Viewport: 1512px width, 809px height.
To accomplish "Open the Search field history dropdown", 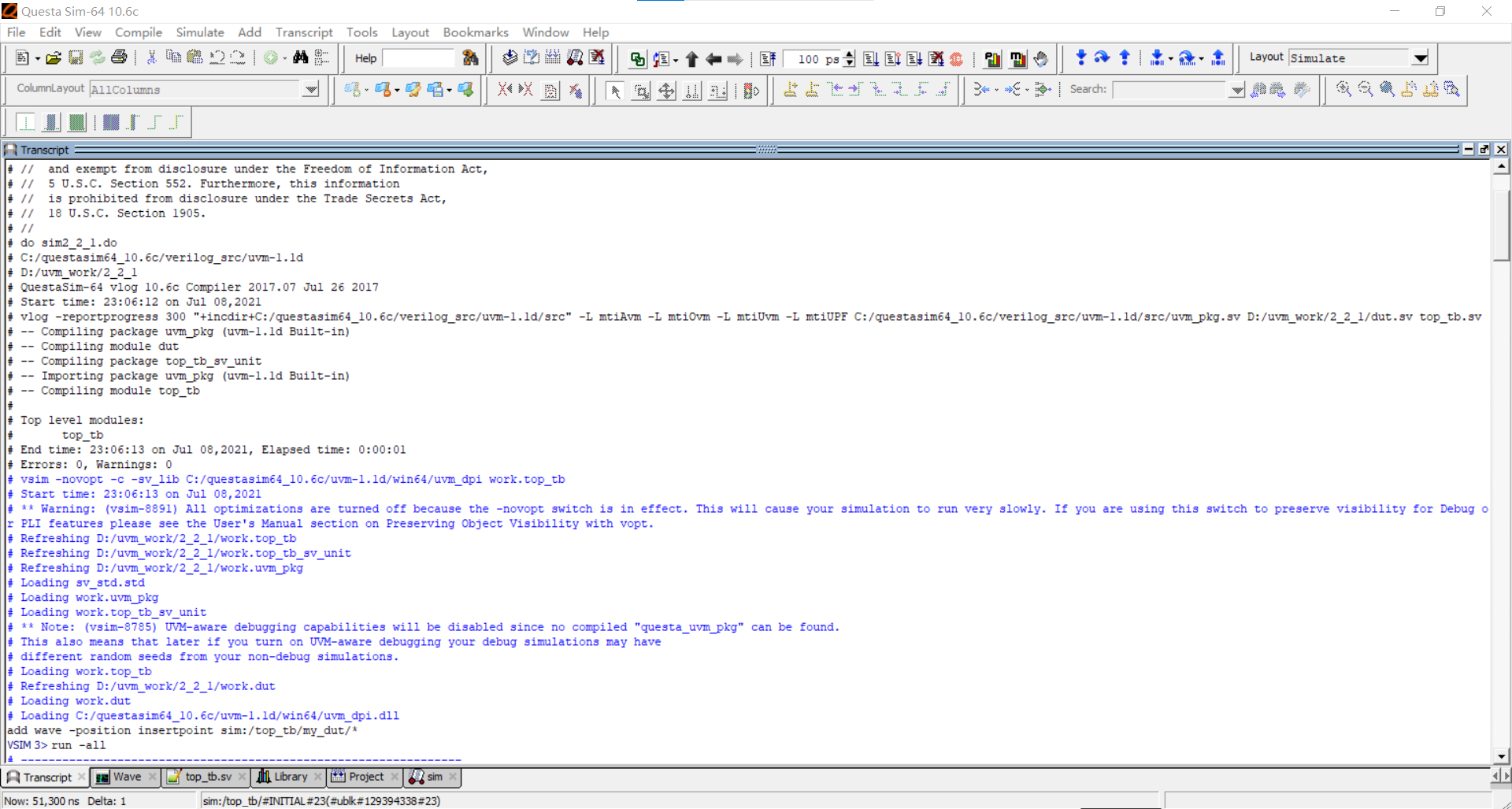I will pyautogui.click(x=1236, y=89).
